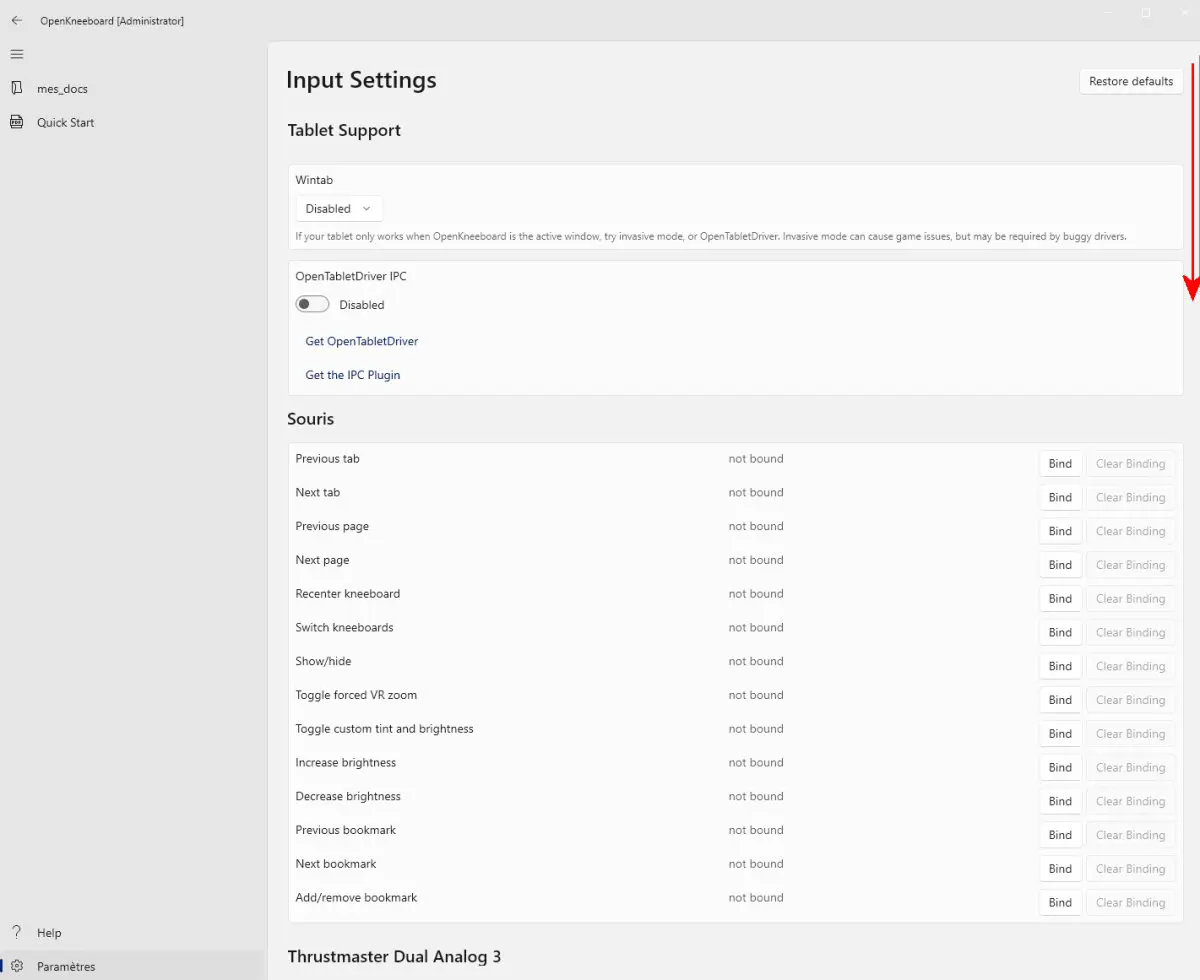Click the Help question mark icon
This screenshot has width=1200, height=980.
click(16, 932)
